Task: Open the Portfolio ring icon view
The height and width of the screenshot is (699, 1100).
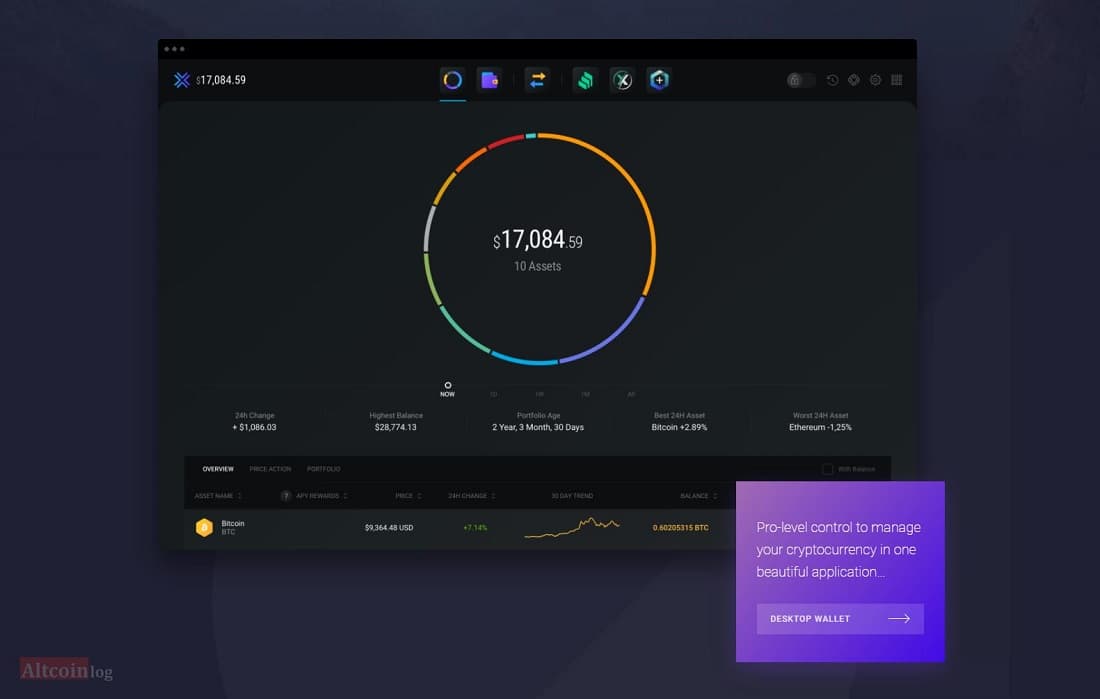Action: pyautogui.click(x=452, y=80)
